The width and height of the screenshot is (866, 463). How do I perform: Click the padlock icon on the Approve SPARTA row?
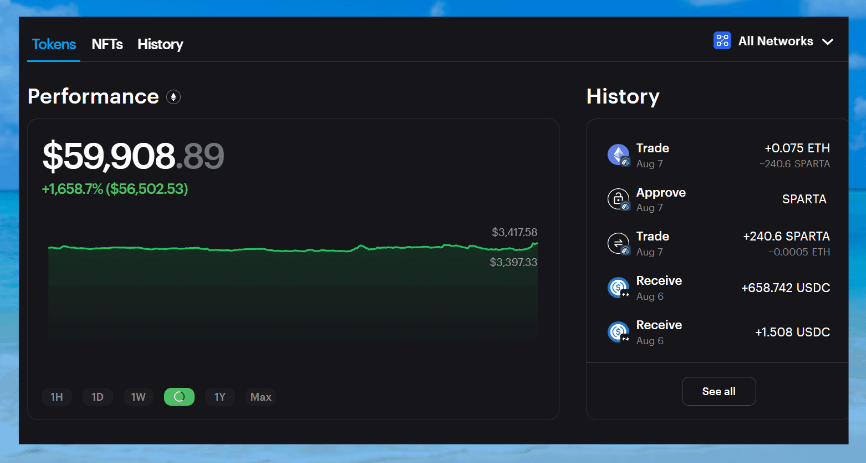(x=618, y=199)
